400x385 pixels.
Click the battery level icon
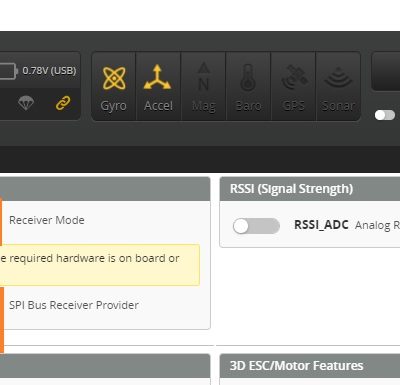coord(8,71)
